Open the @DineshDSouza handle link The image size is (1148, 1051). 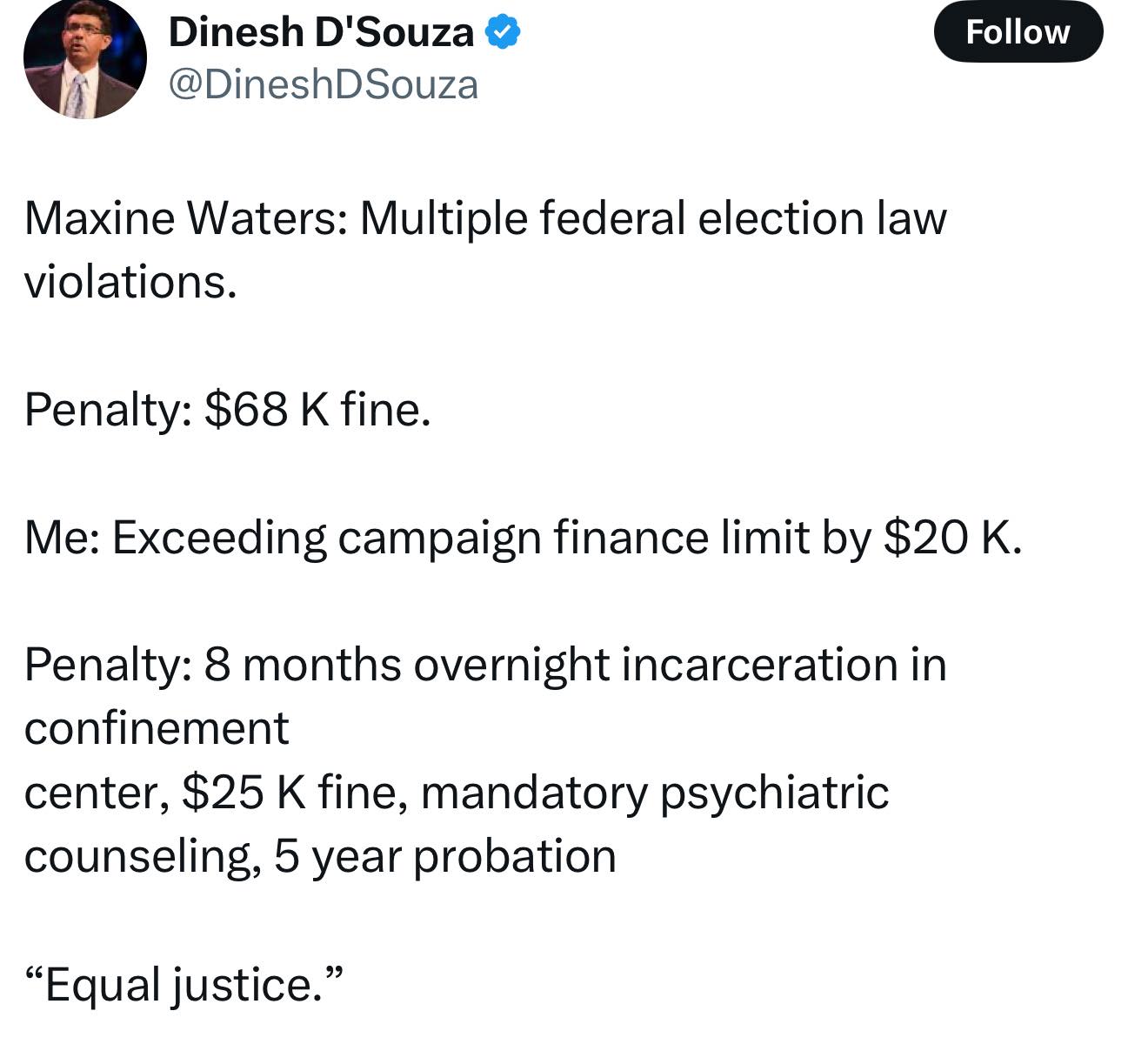[x=323, y=85]
